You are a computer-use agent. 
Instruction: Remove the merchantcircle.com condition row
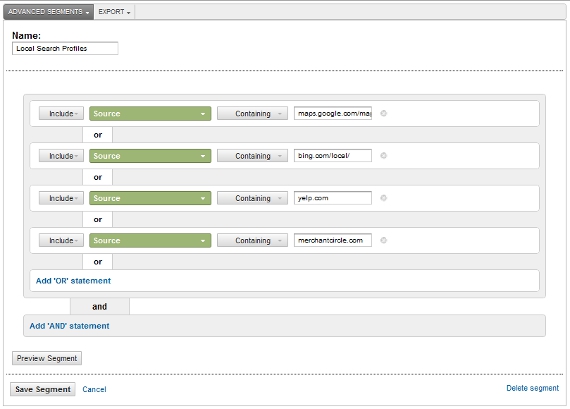coord(384,240)
